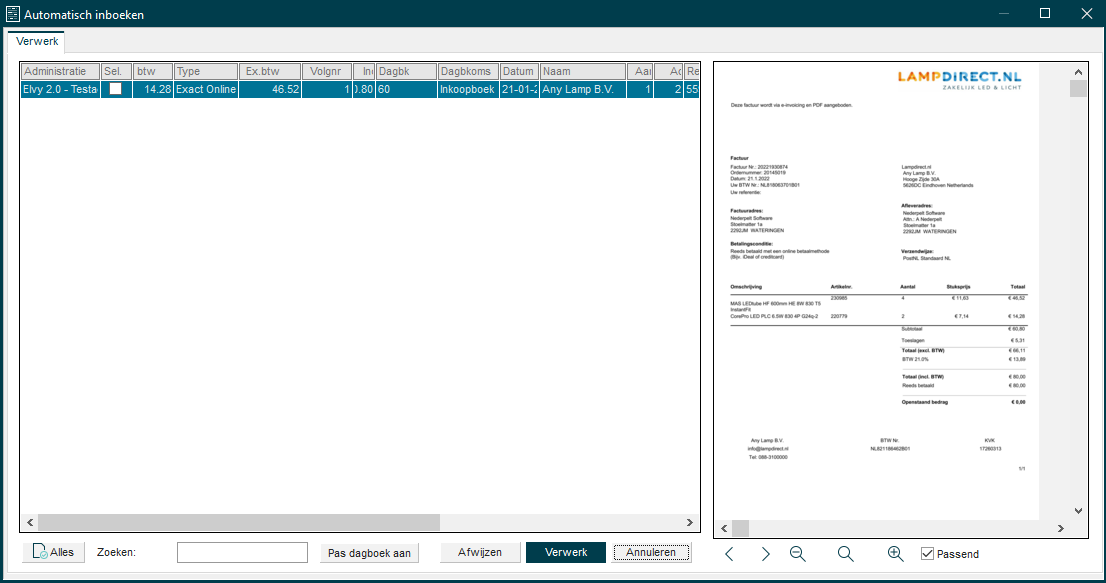Go to next page in invoice preview

point(765,554)
